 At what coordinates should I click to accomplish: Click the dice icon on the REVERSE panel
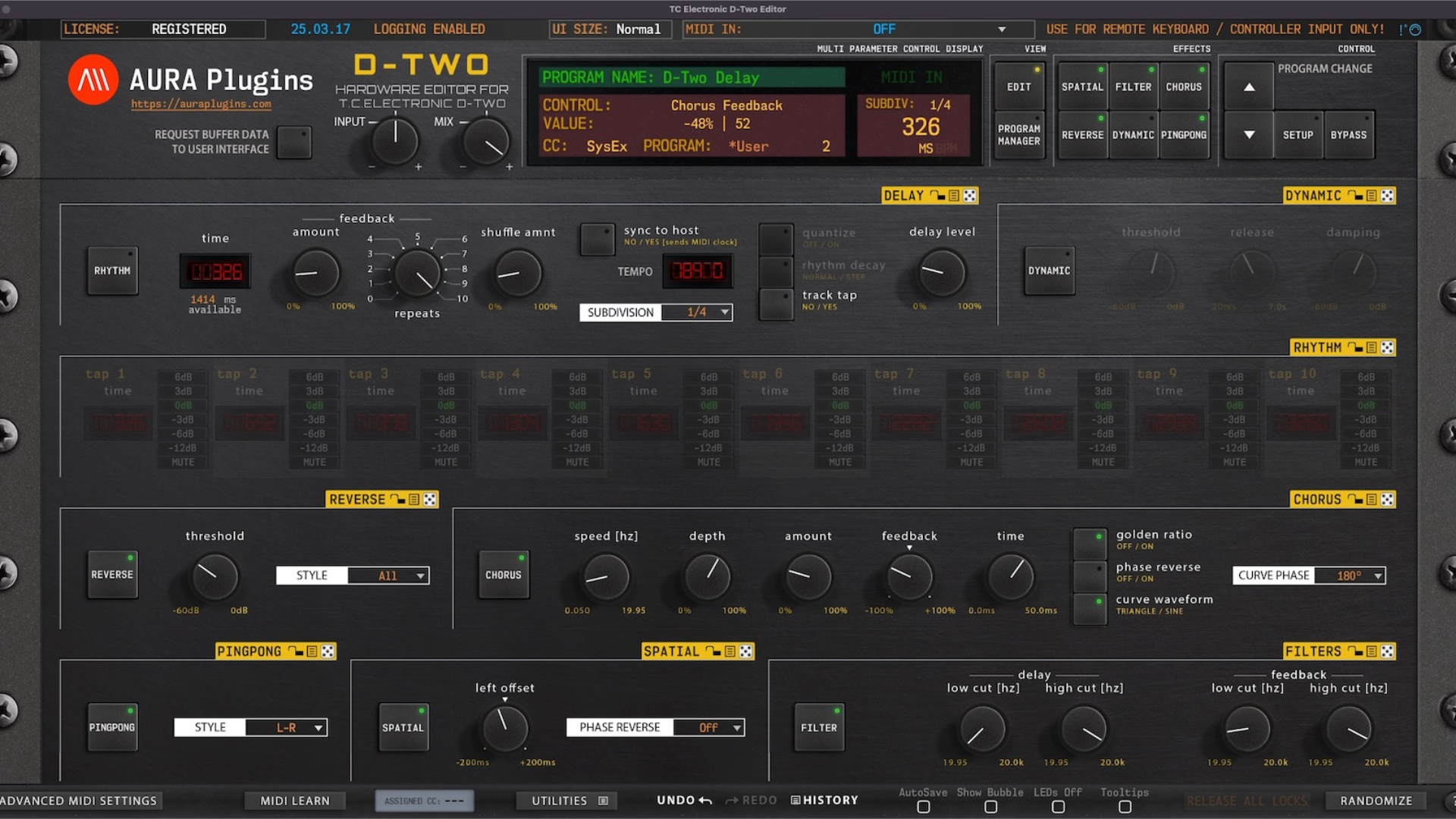[x=430, y=499]
